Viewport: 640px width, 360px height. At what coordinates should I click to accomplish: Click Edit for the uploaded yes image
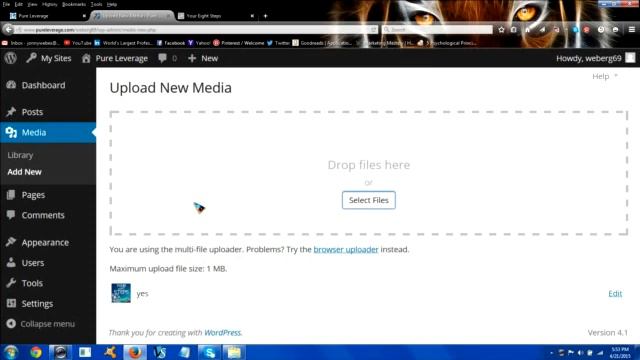tap(615, 293)
